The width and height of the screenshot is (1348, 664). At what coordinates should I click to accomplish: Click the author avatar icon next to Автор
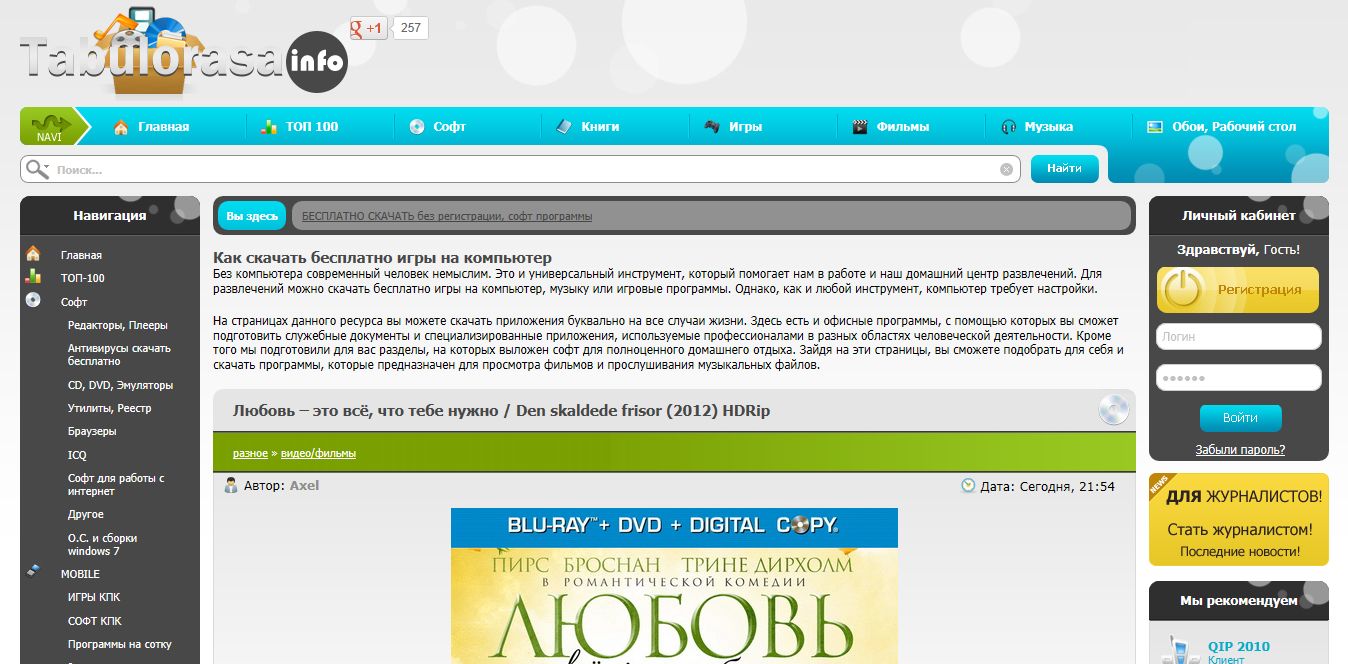[231, 486]
